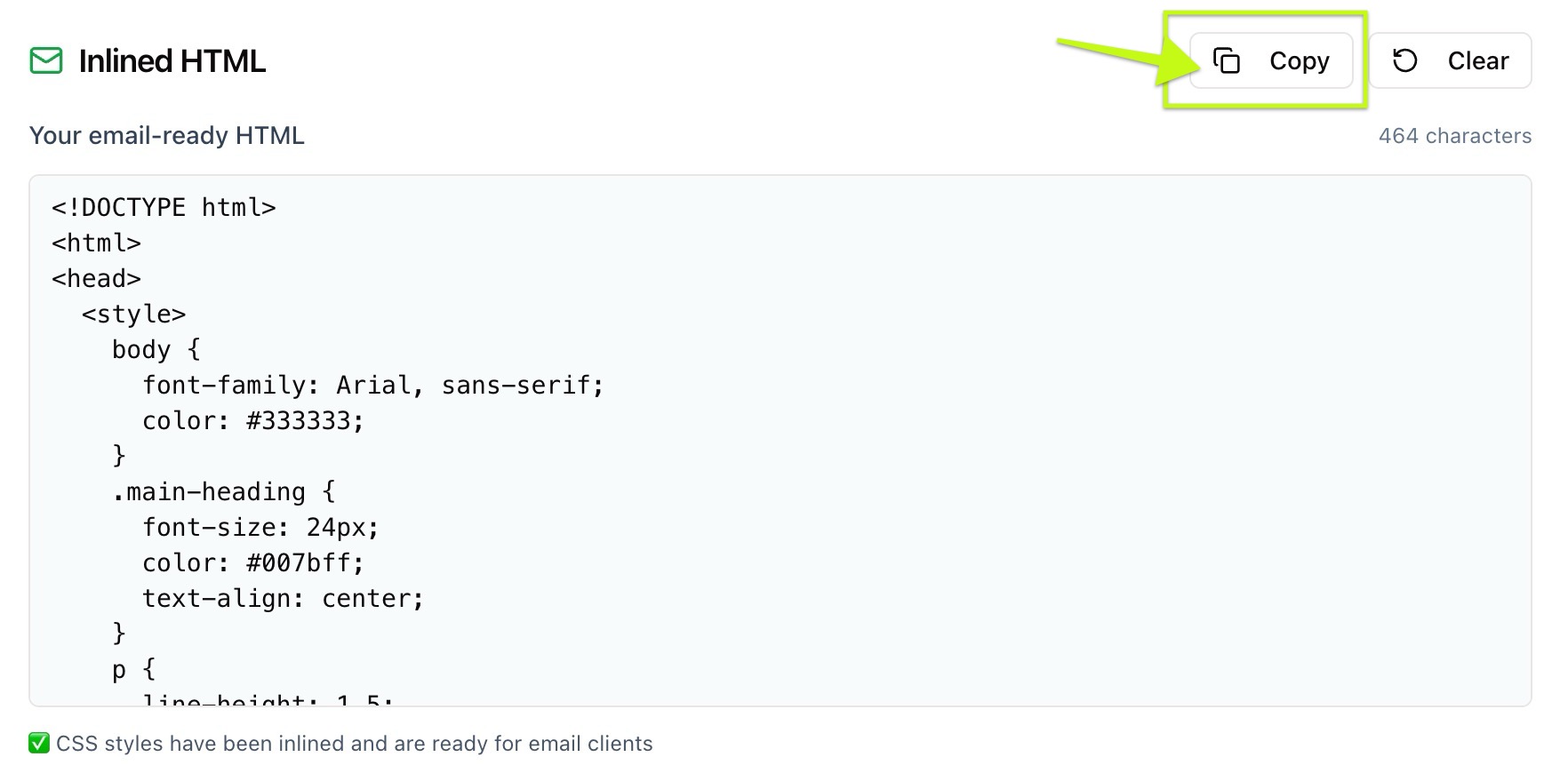Click the circular reset icon inside the Clear button

[x=1404, y=60]
